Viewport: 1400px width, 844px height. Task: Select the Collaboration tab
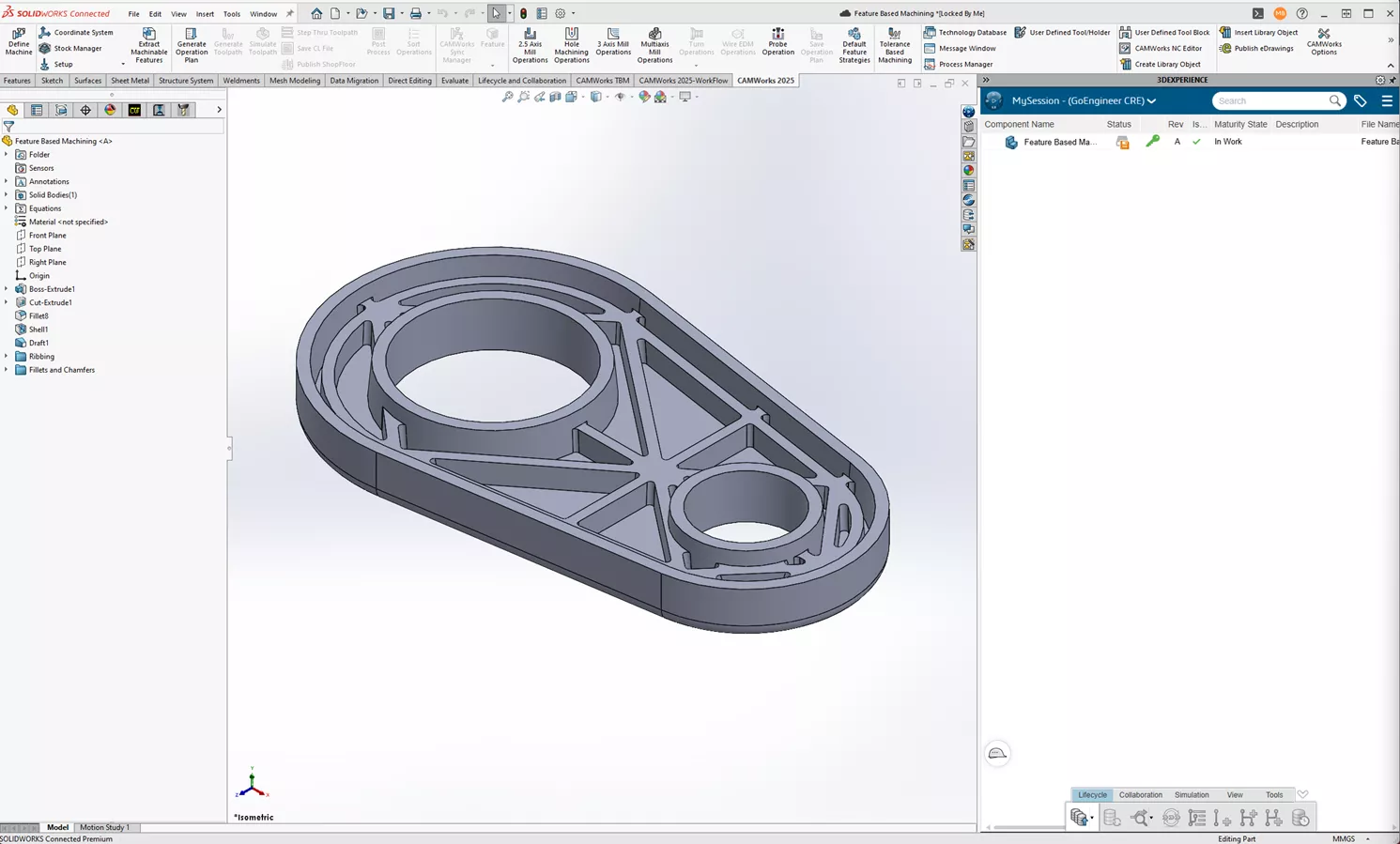point(1140,794)
